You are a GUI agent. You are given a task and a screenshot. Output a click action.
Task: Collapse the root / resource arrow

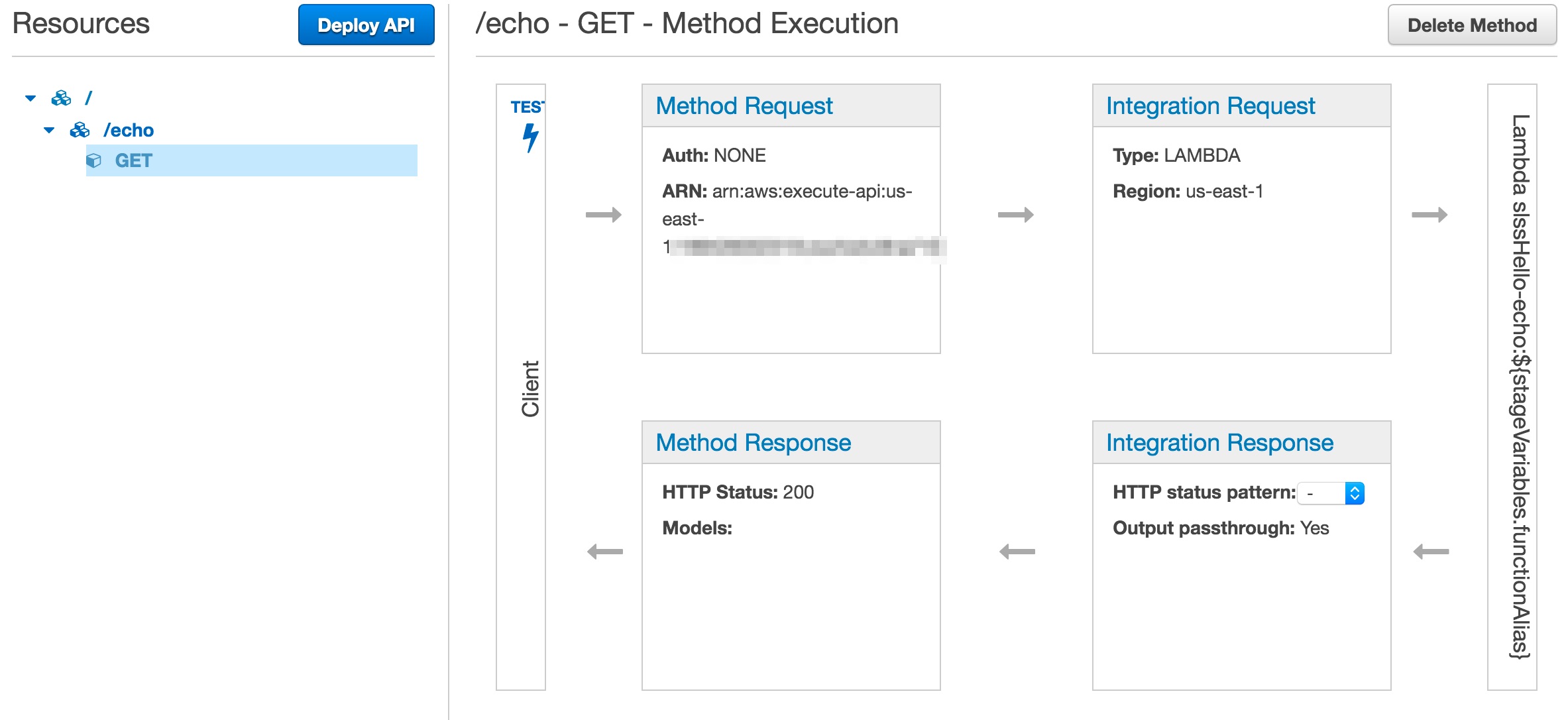[30, 99]
